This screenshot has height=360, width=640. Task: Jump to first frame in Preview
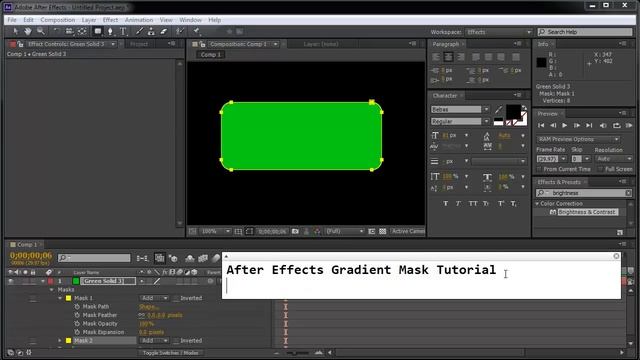[541, 126]
